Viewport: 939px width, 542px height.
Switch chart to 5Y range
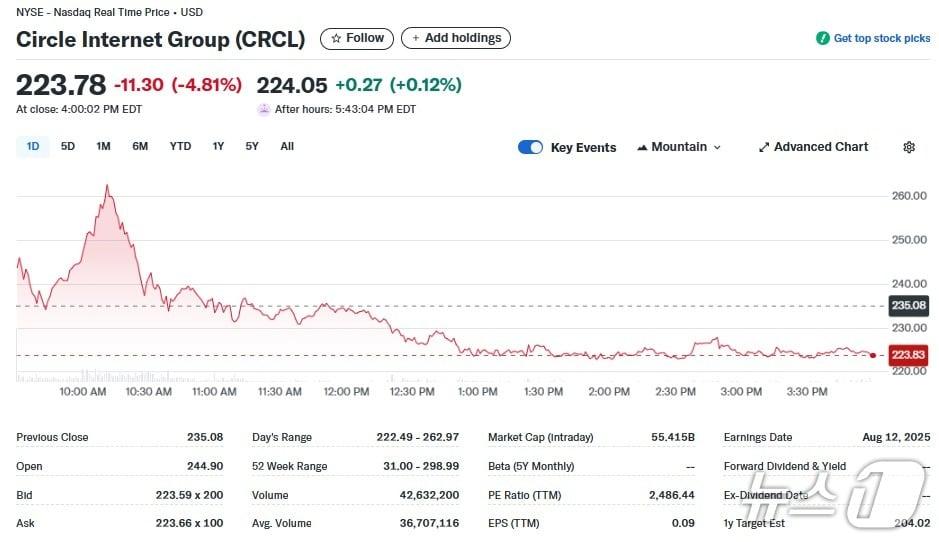point(252,146)
